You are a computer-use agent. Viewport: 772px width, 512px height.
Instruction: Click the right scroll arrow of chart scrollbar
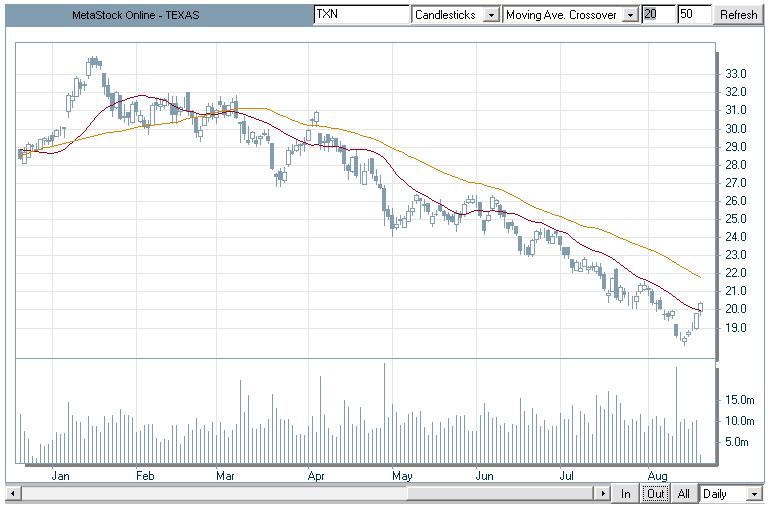(x=602, y=493)
